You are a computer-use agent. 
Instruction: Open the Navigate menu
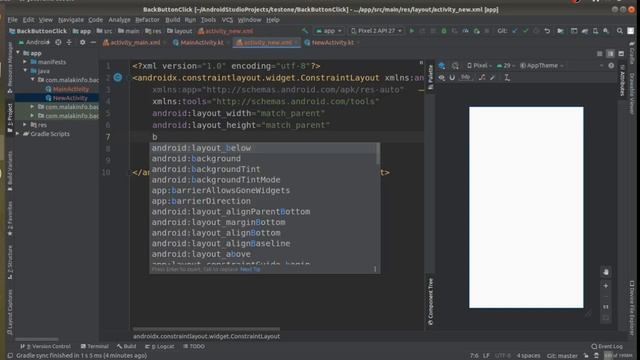coord(71,20)
